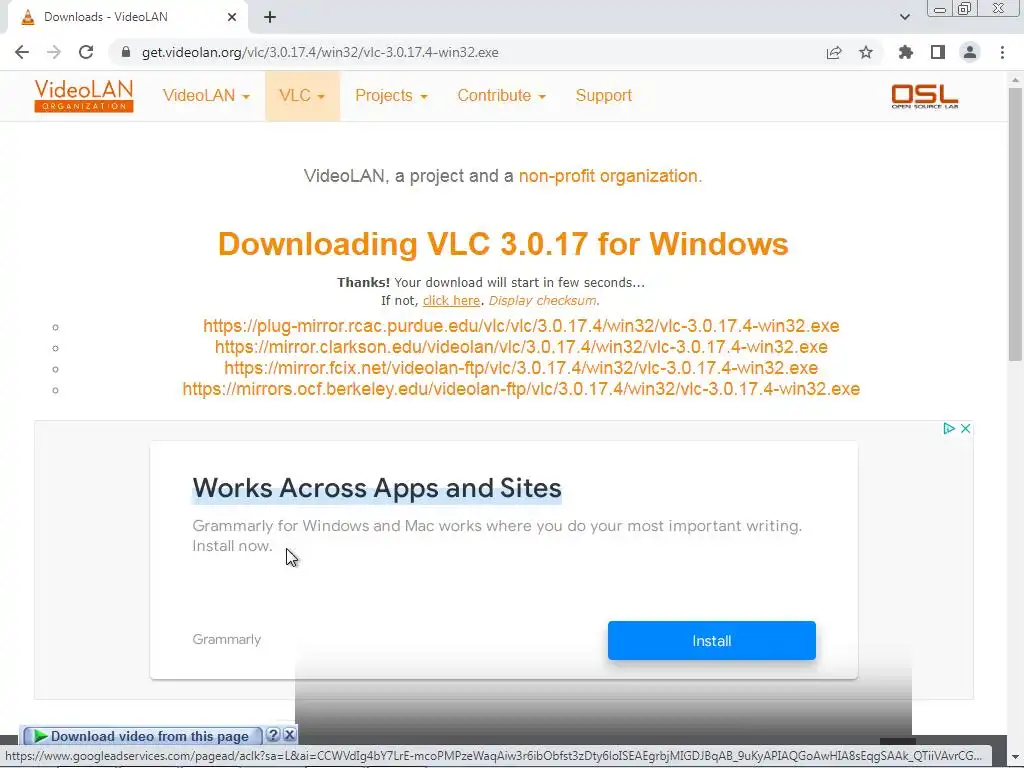Image resolution: width=1024 pixels, height=768 pixels.
Task: Open the profile avatar icon
Action: pos(970,52)
